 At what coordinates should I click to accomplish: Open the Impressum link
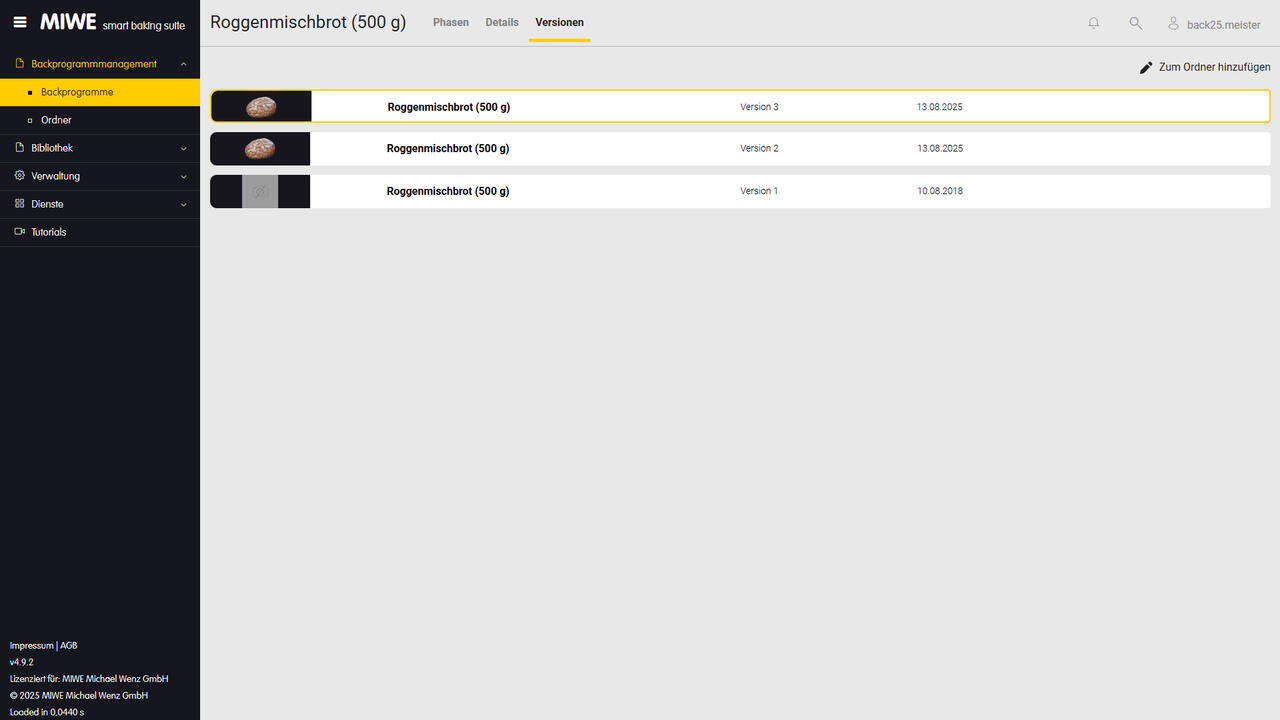[x=32, y=646]
